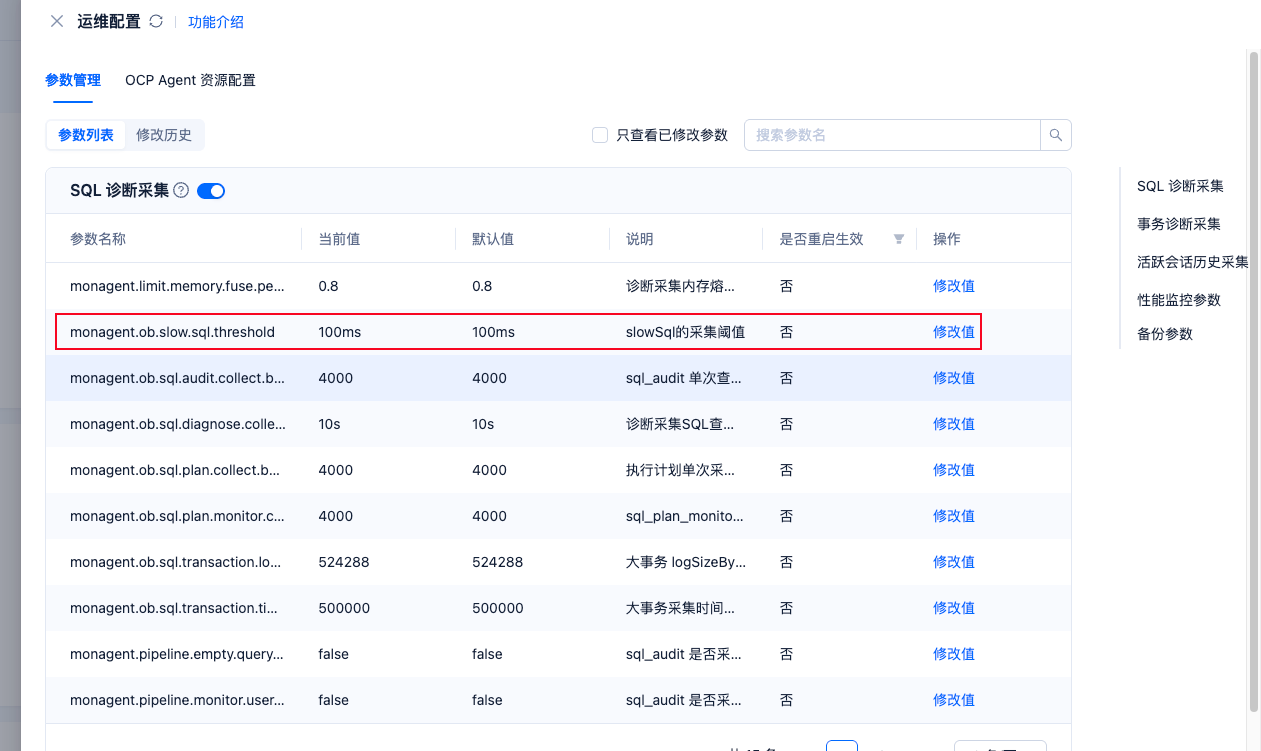
Task: Click 修改值 for monagent.limit.memory.fuse row
Action: coord(954,286)
